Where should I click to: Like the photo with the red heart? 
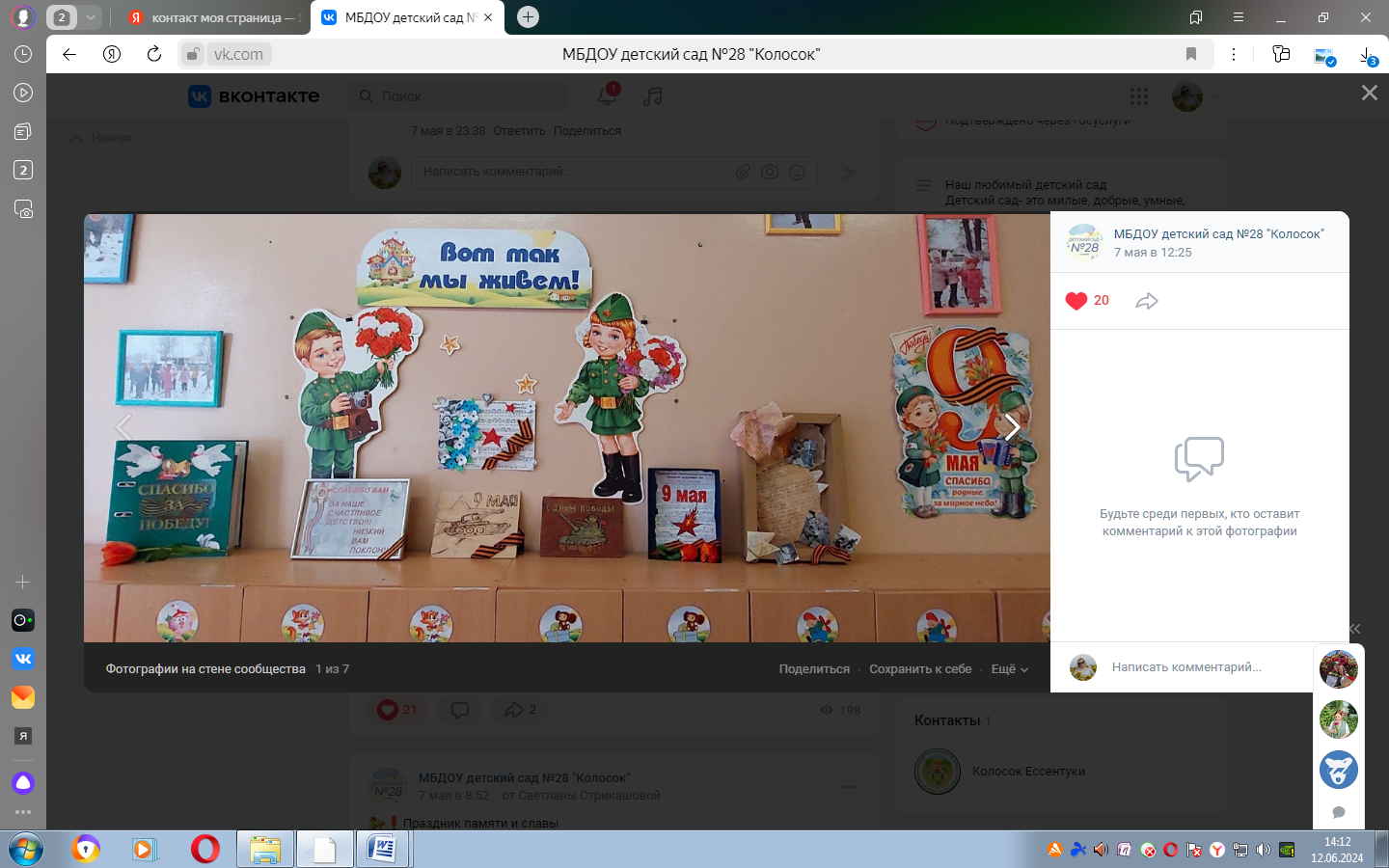(x=1076, y=301)
